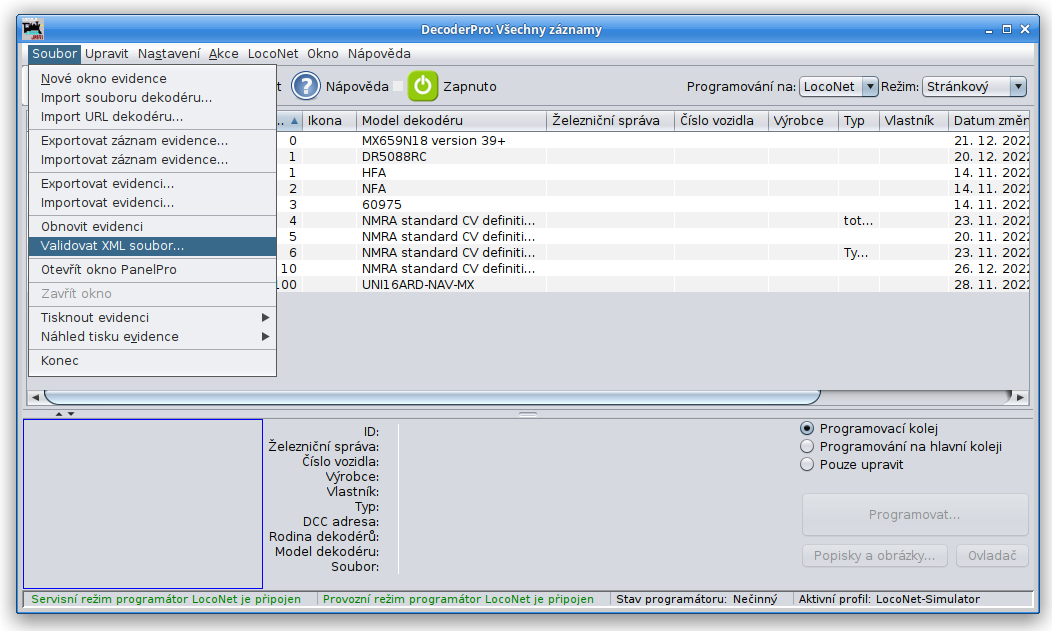Viewport: 1052px width, 631px height.
Task: Click the sort arrow in the first column header
Action: pyautogui.click(x=294, y=121)
